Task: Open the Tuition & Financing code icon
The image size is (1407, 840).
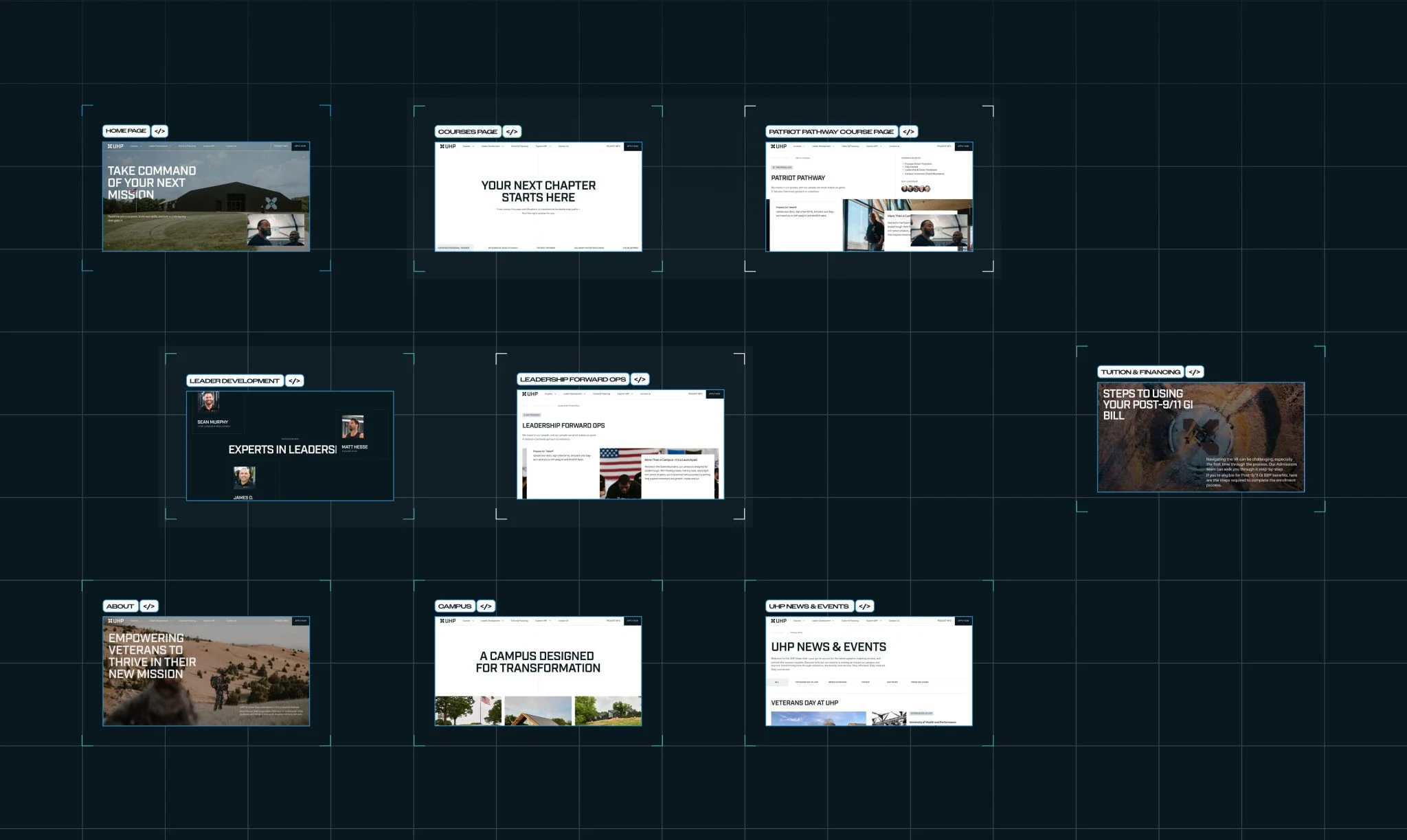Action: [1194, 372]
